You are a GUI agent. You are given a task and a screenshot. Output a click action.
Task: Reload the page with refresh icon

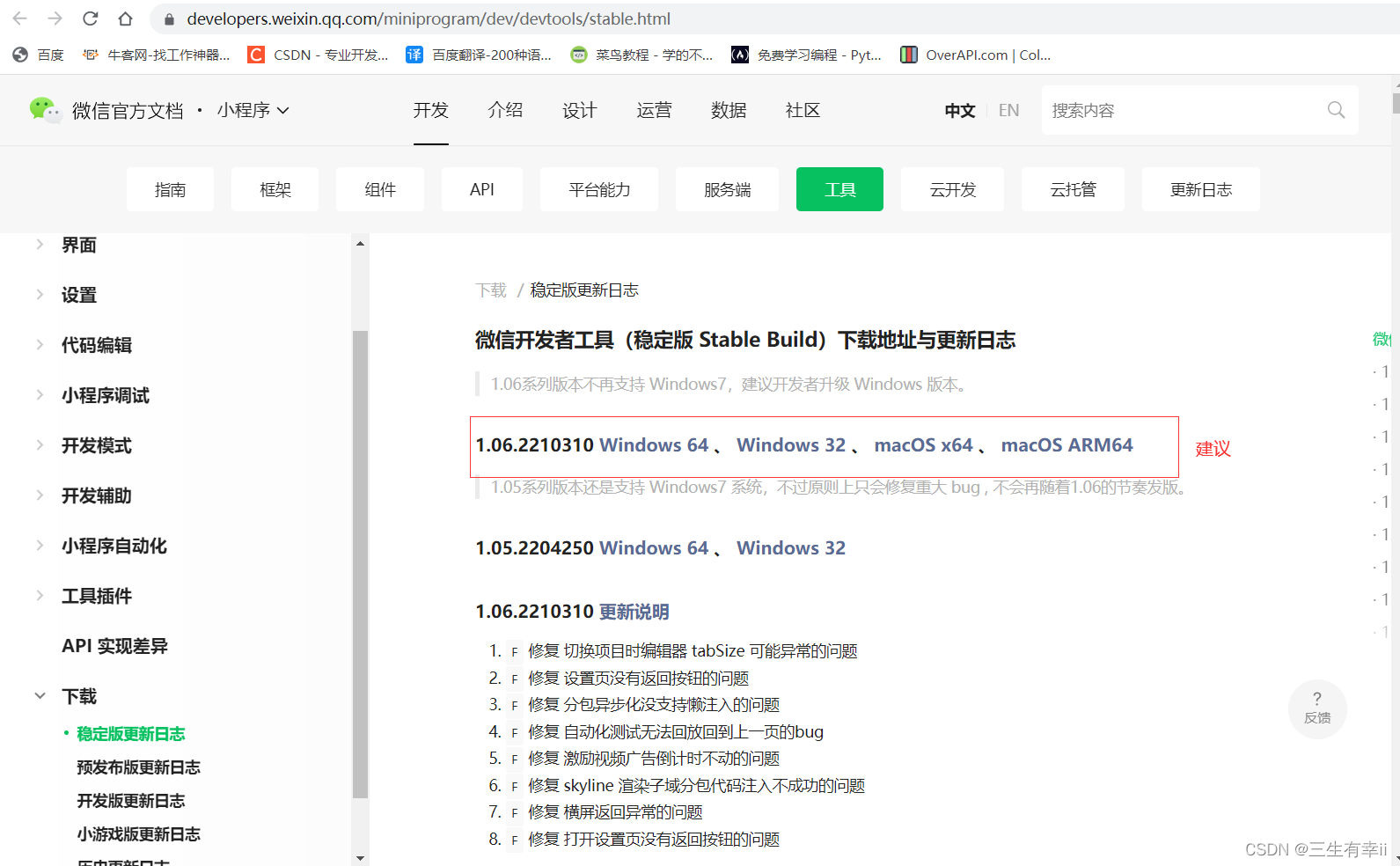point(91,18)
